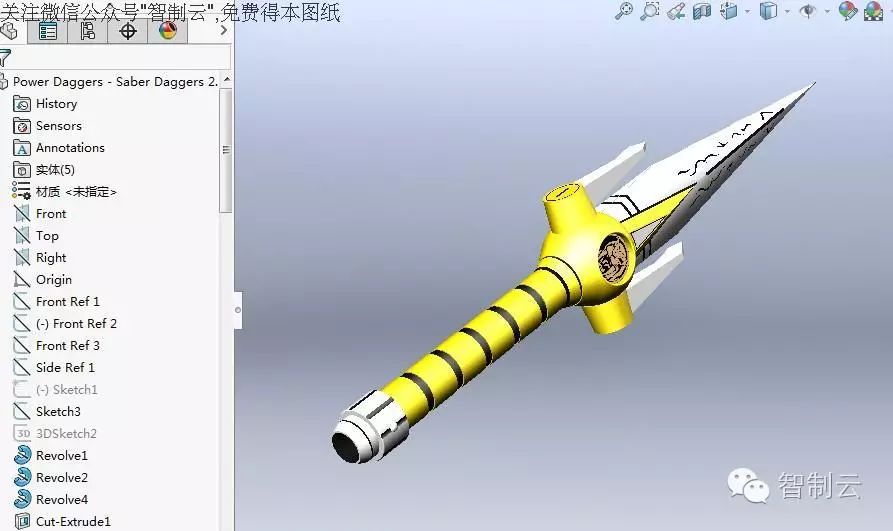Select the Power Daggers - Saber Daggers root item
Screen dimensions: 893x531
pos(115,82)
